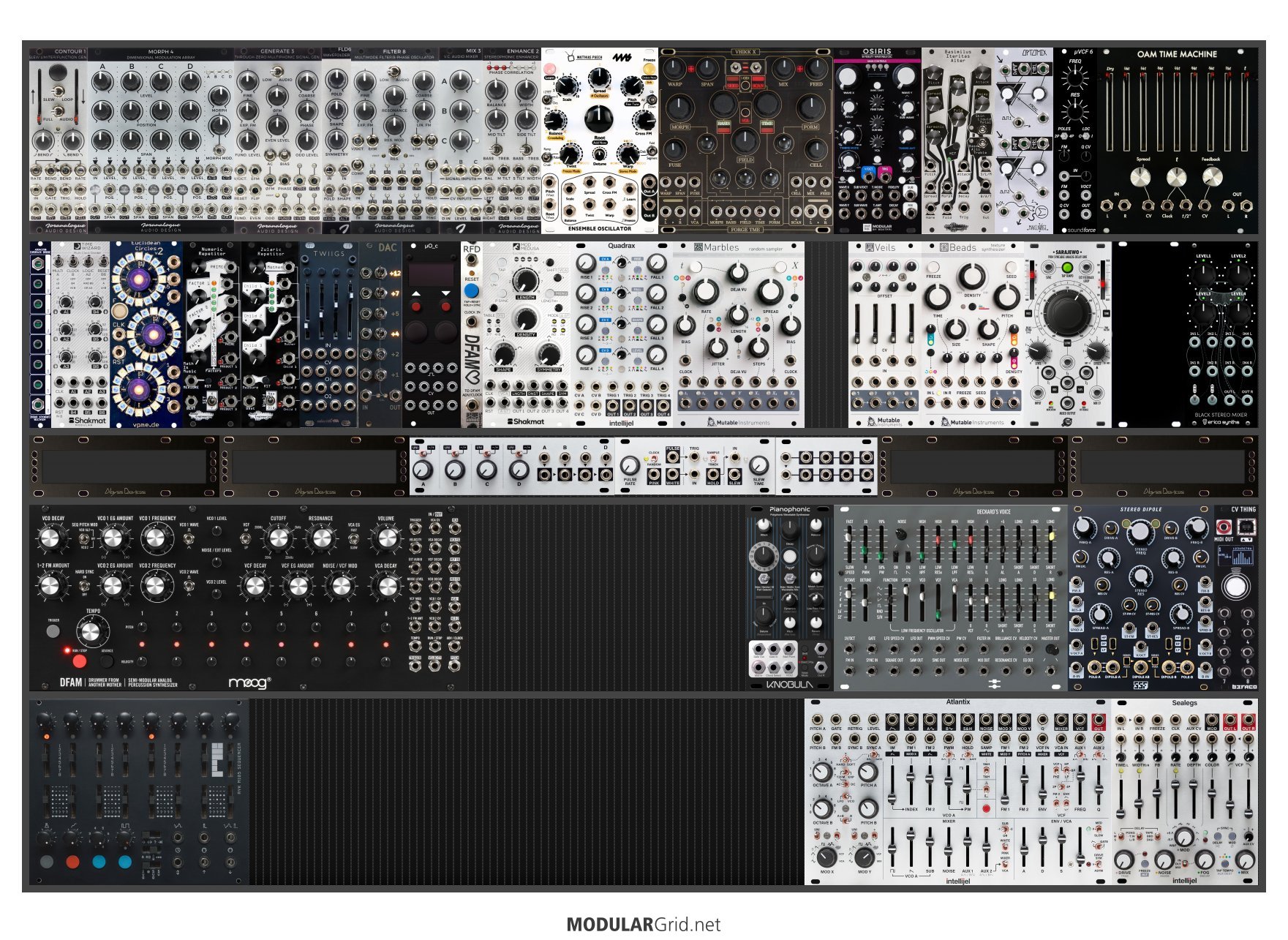Flip the DFAM Seq Pitch Mod switch
The width and height of the screenshot is (1288, 940).
pos(85,539)
